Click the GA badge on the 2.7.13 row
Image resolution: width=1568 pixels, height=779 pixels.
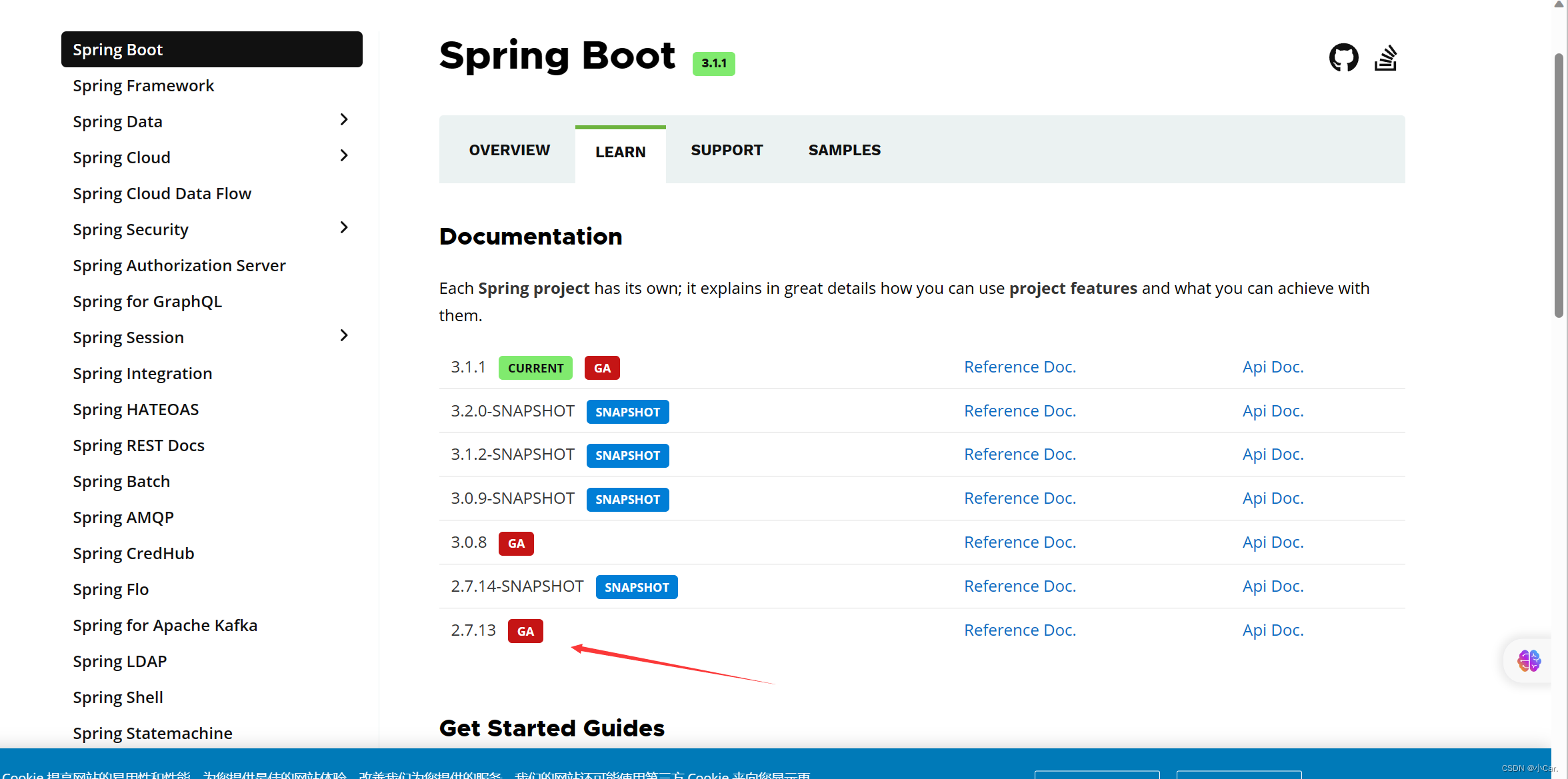[x=525, y=631]
